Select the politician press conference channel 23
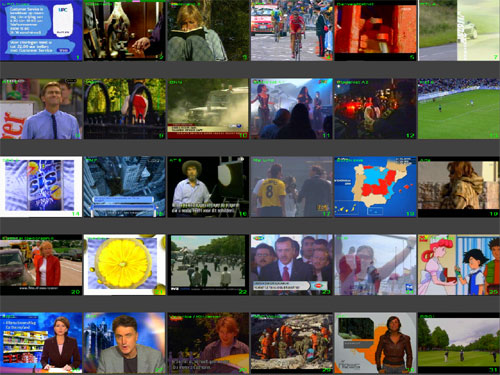500x375 pixels. point(292,265)
